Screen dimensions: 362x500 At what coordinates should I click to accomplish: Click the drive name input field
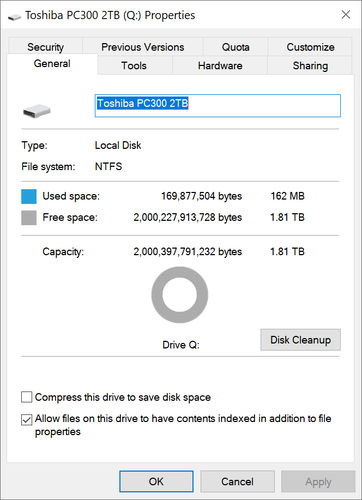tap(218, 106)
